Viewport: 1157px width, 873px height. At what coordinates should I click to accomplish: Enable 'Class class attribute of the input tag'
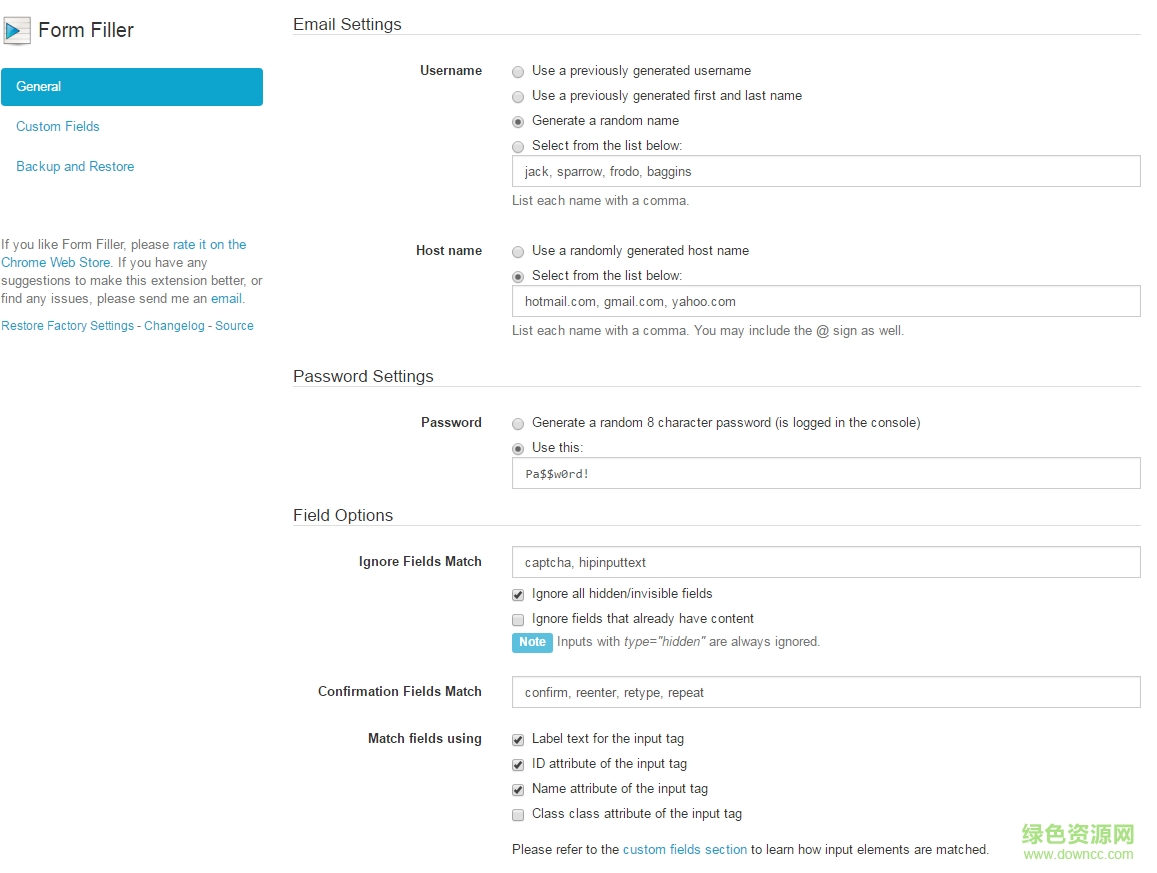518,815
